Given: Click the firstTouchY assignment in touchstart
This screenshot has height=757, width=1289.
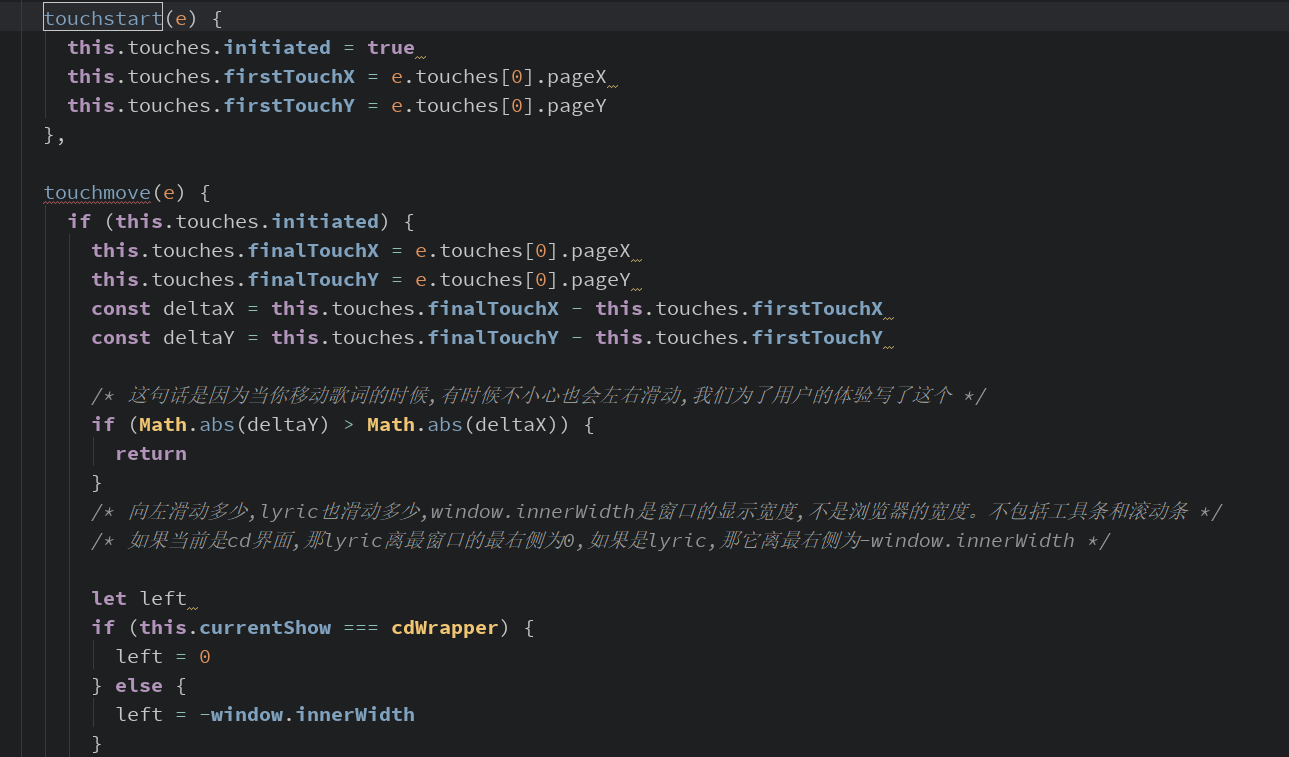Looking at the screenshot, I should 337,105.
